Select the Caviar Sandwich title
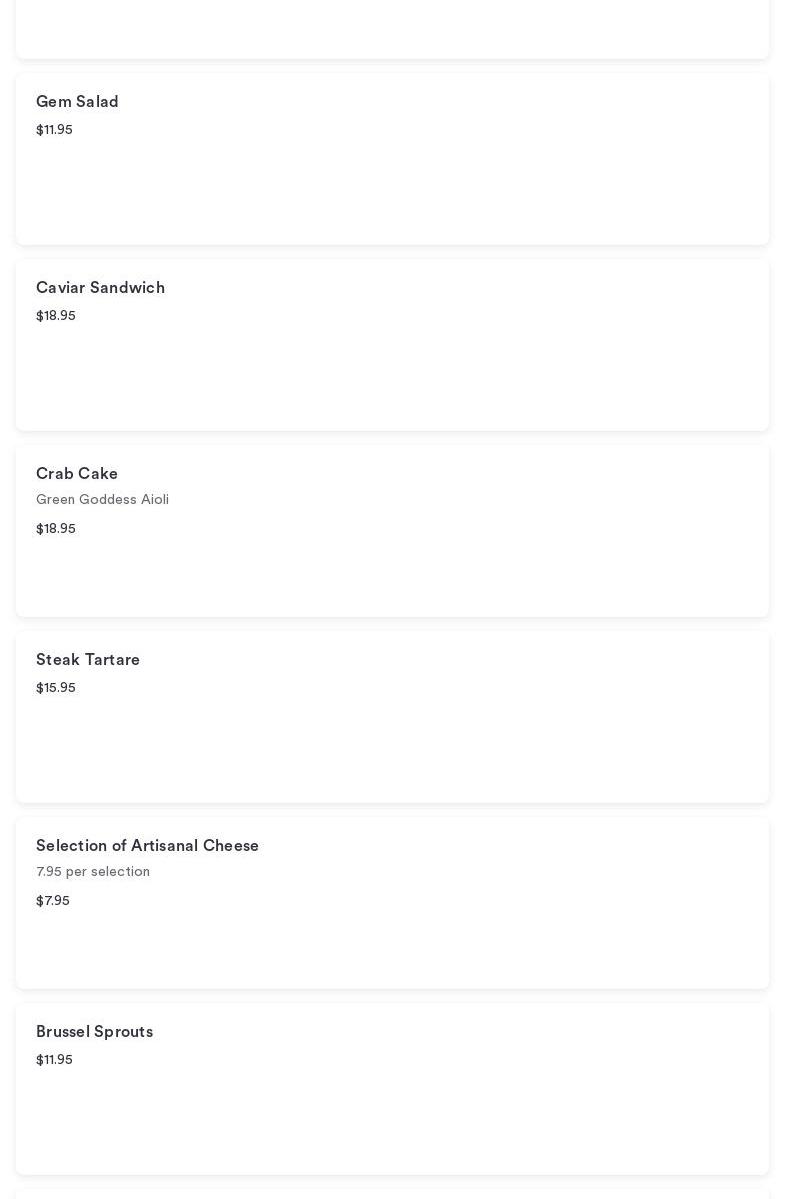Image resolution: width=785 pixels, height=1199 pixels. (100, 288)
